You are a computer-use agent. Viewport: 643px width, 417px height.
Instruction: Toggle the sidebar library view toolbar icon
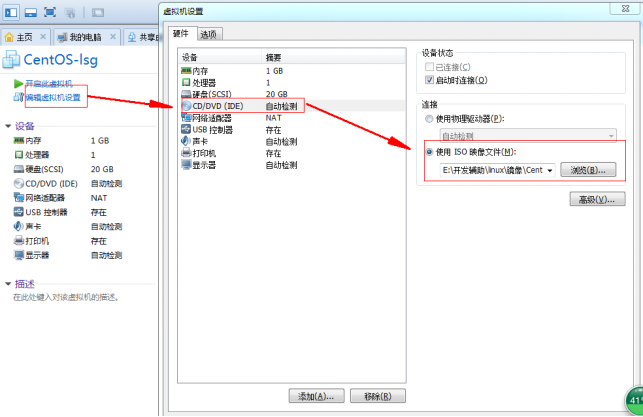[11, 12]
